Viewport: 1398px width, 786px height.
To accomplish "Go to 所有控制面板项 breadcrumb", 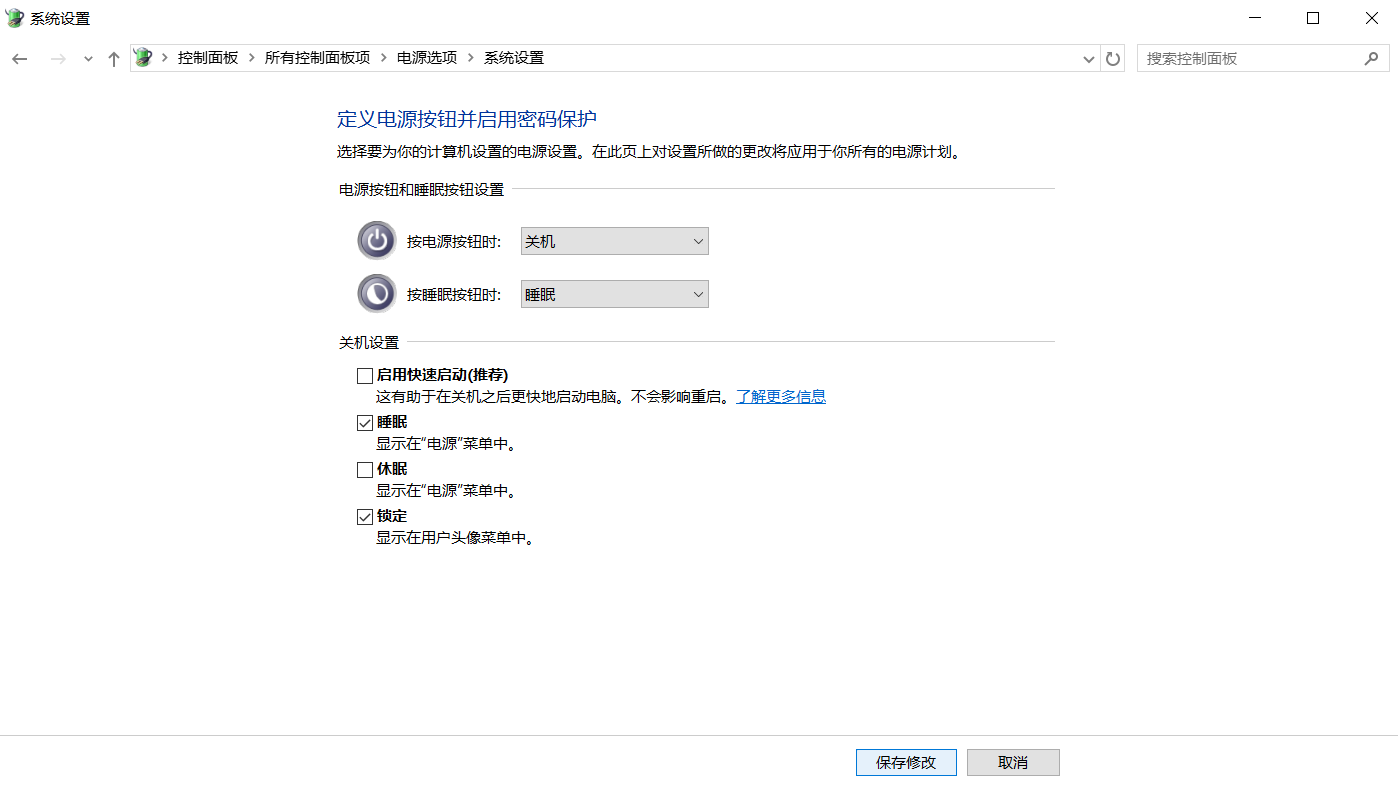I will click(317, 58).
